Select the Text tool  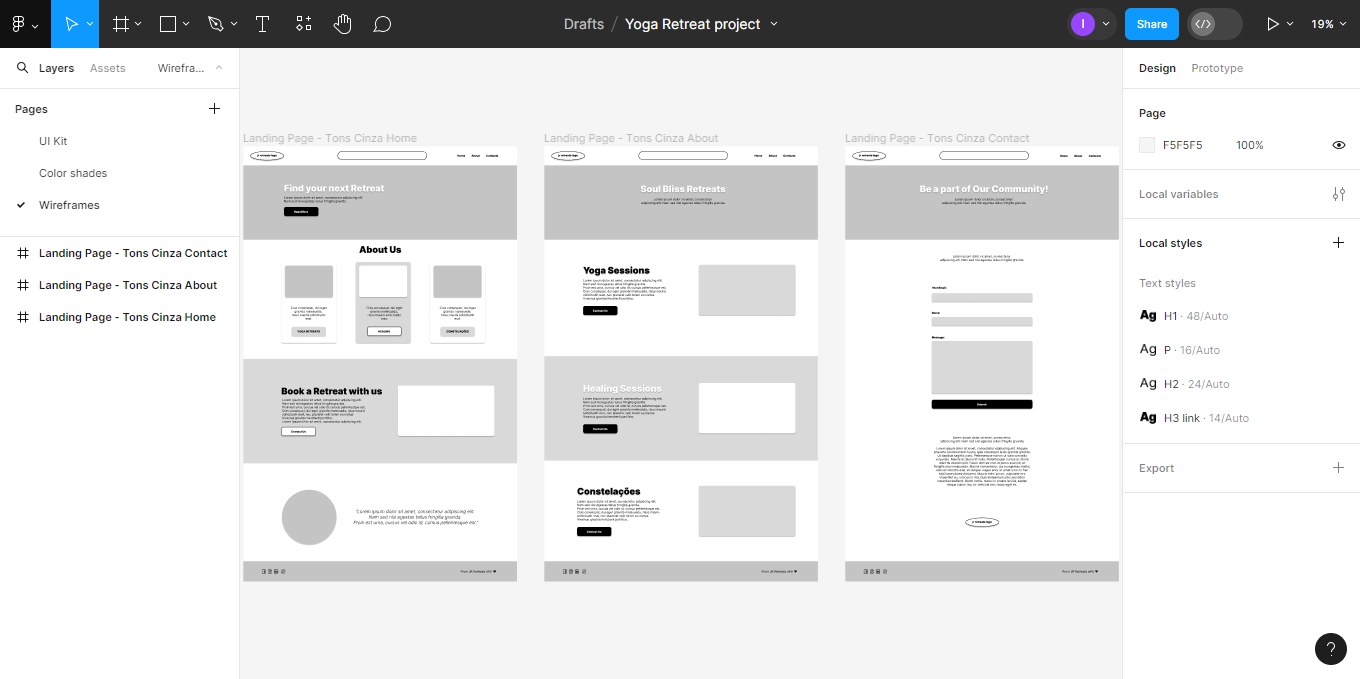[262, 24]
